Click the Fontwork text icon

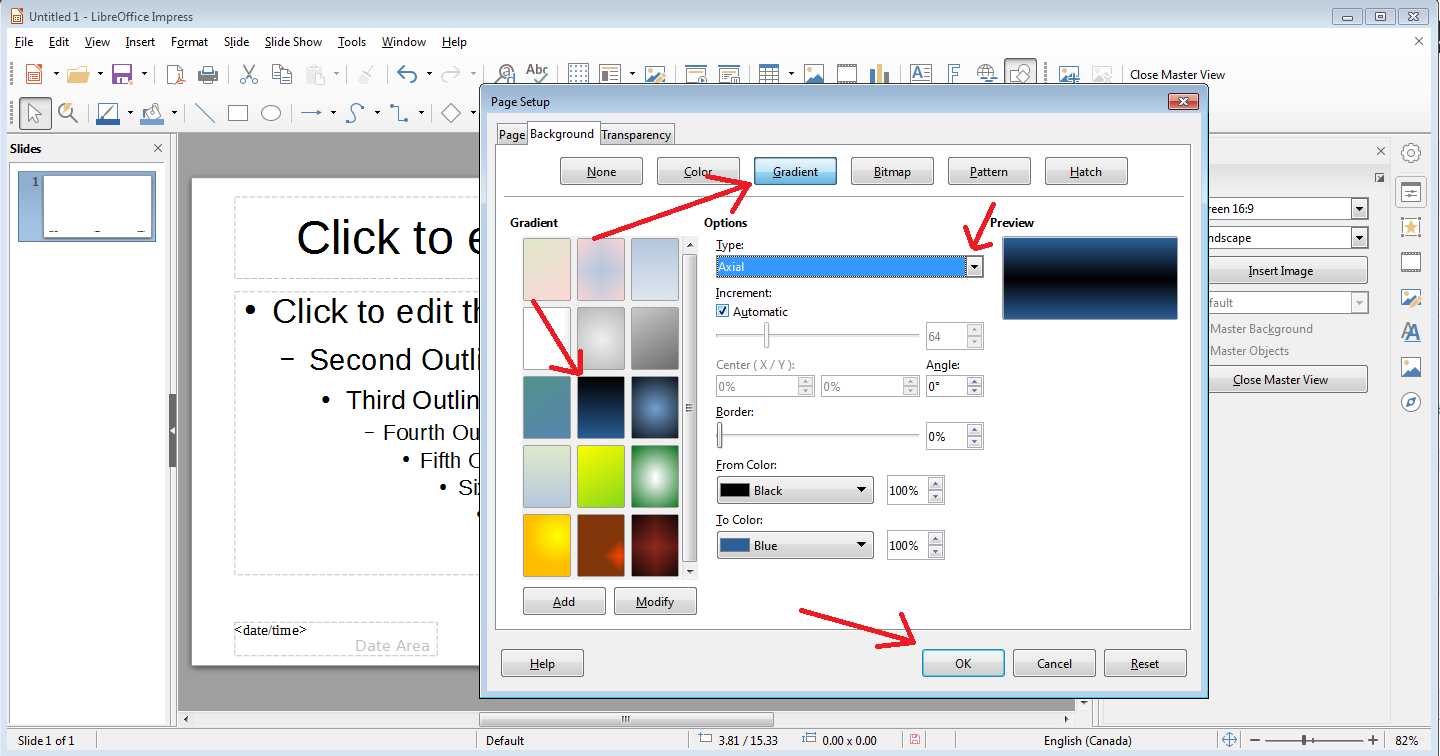coord(954,74)
